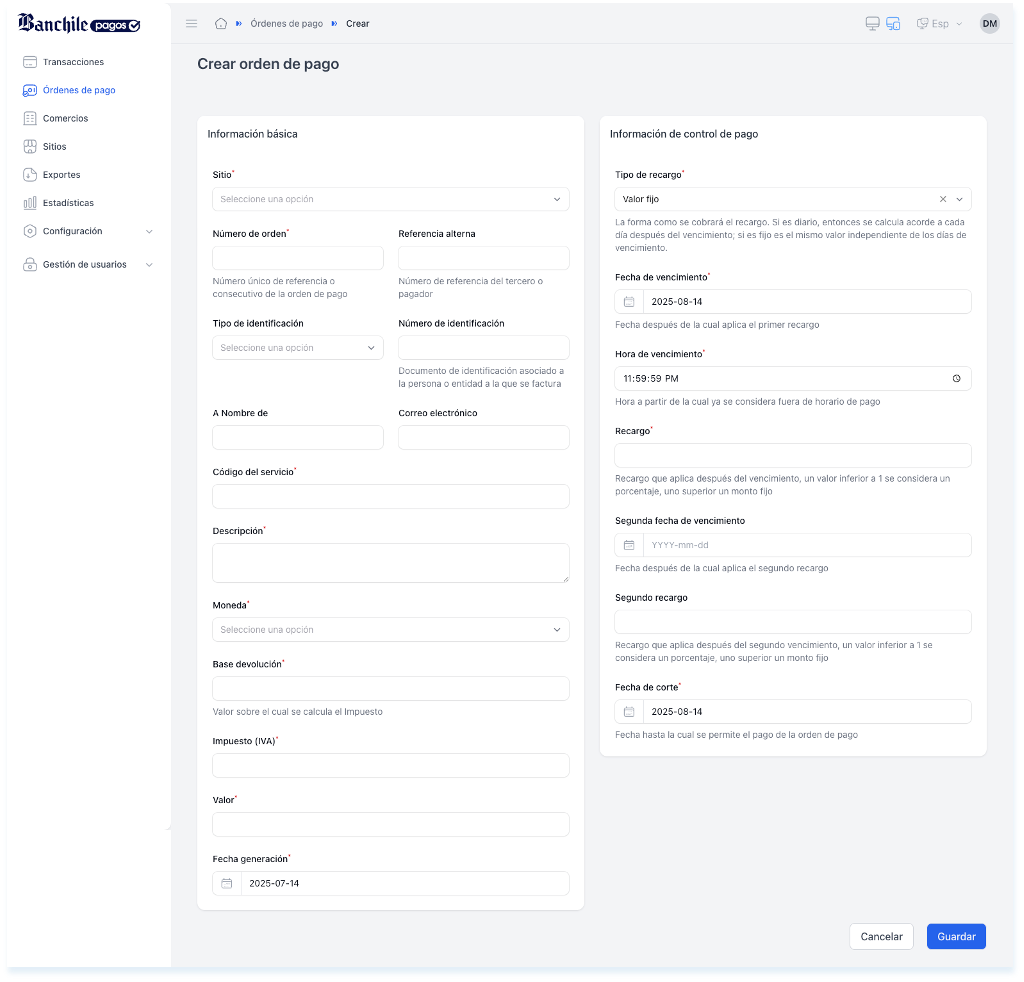Focus the Número de orden field
Image resolution: width=1024 pixels, height=982 pixels.
[x=298, y=258]
